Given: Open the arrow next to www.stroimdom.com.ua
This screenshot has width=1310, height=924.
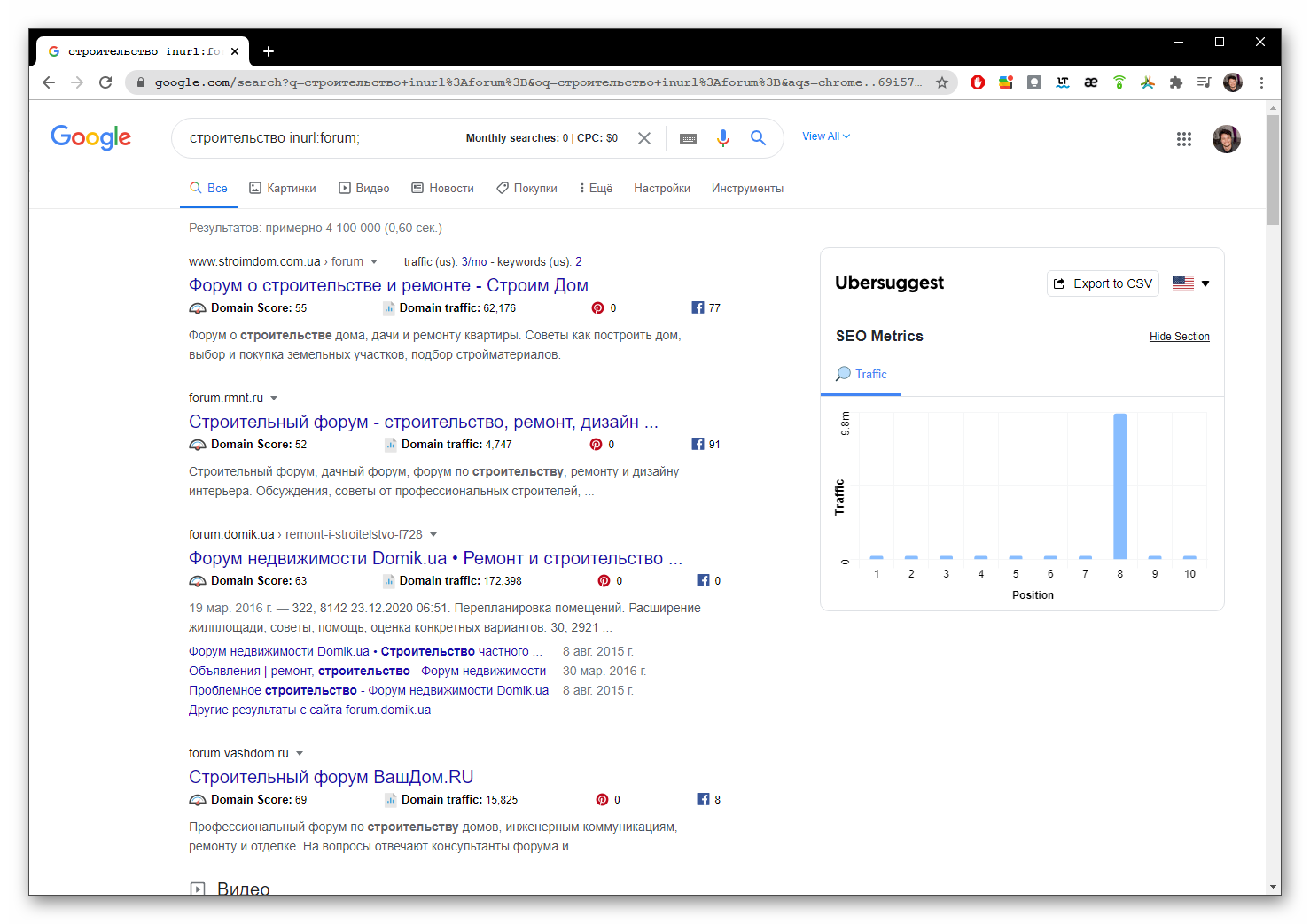Looking at the screenshot, I should coord(374,262).
